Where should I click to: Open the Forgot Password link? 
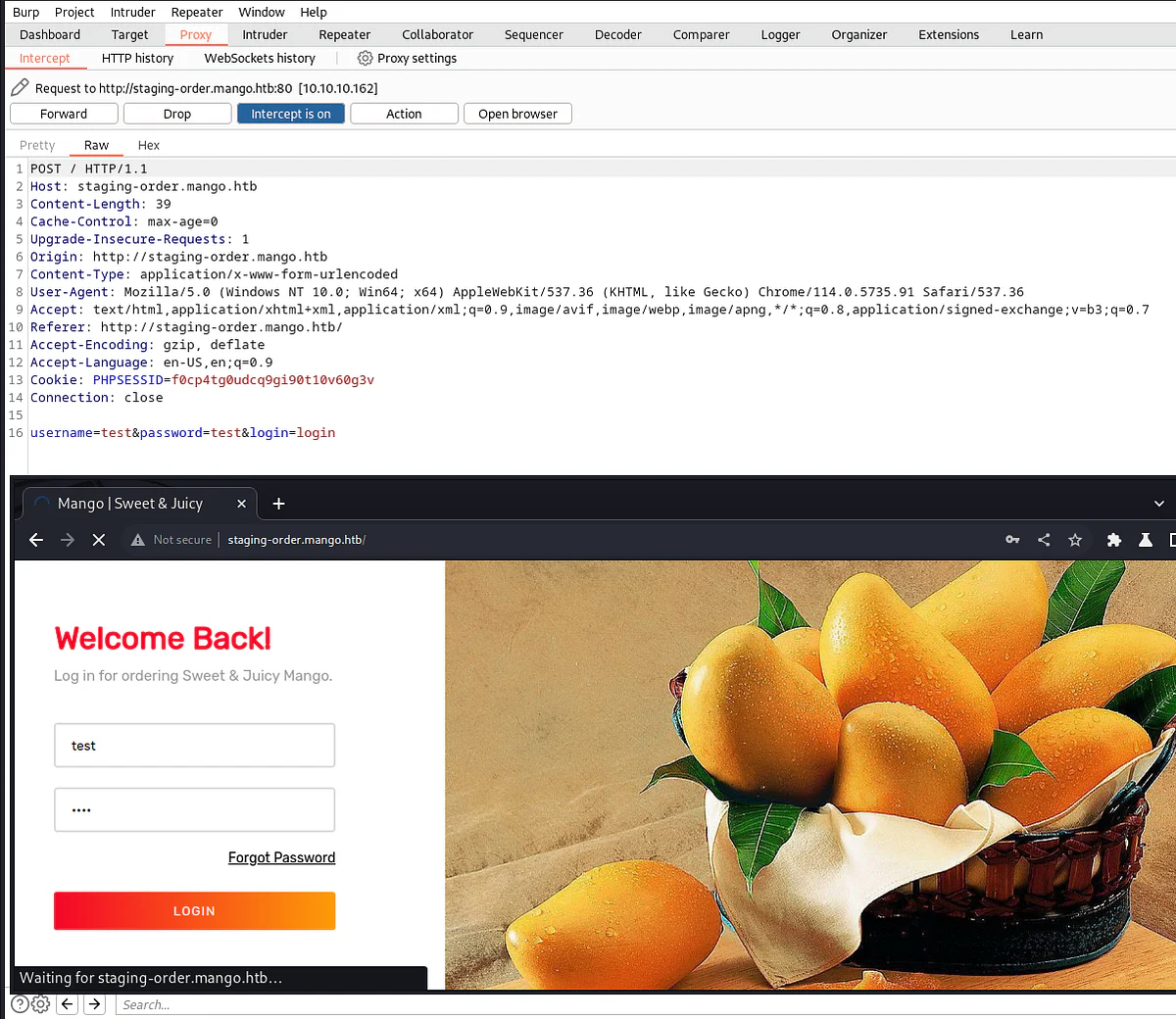[x=281, y=857]
